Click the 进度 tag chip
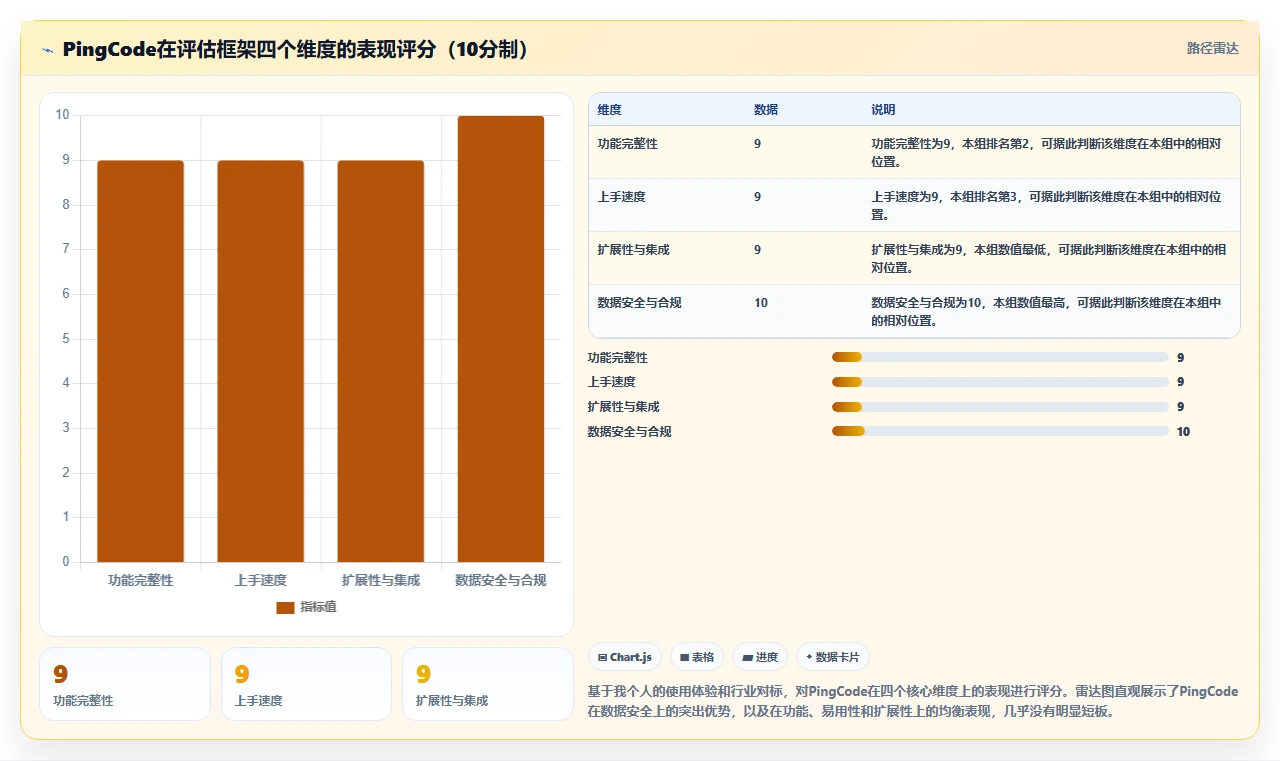This screenshot has width=1280, height=761. [759, 657]
